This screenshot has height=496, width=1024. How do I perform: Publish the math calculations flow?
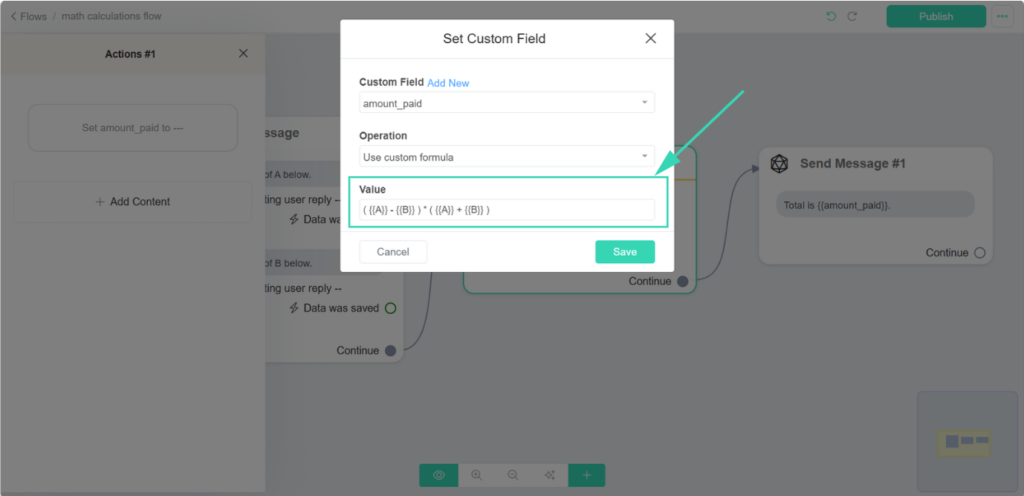tap(936, 16)
